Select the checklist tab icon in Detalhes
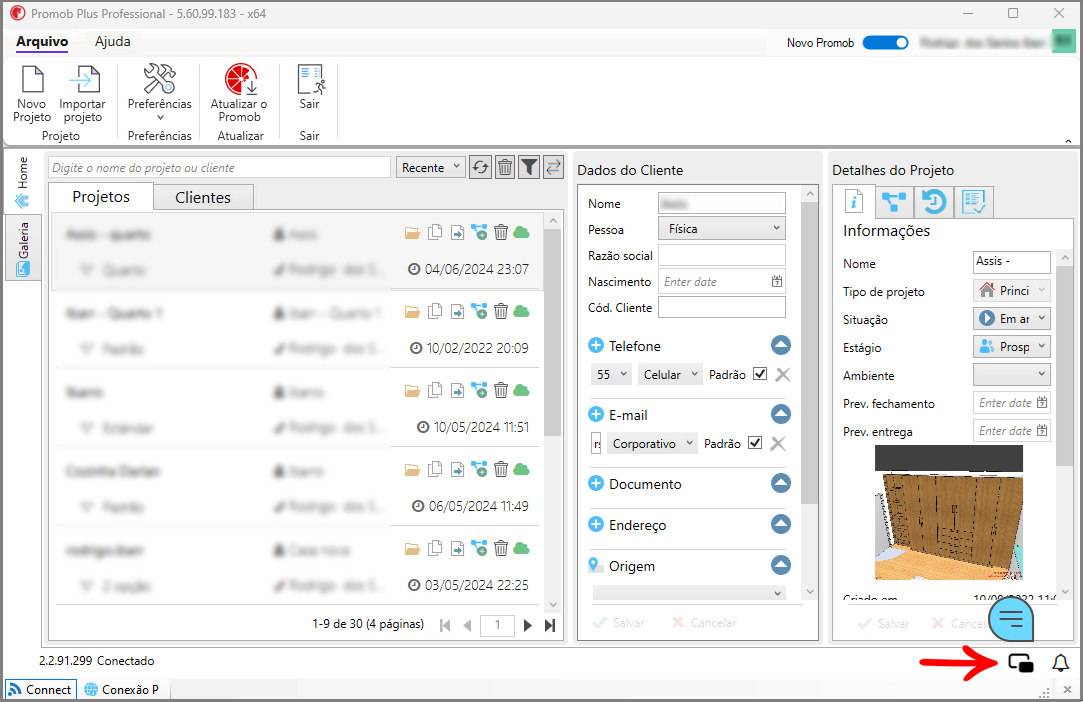The width and height of the screenshot is (1083, 702). [974, 202]
